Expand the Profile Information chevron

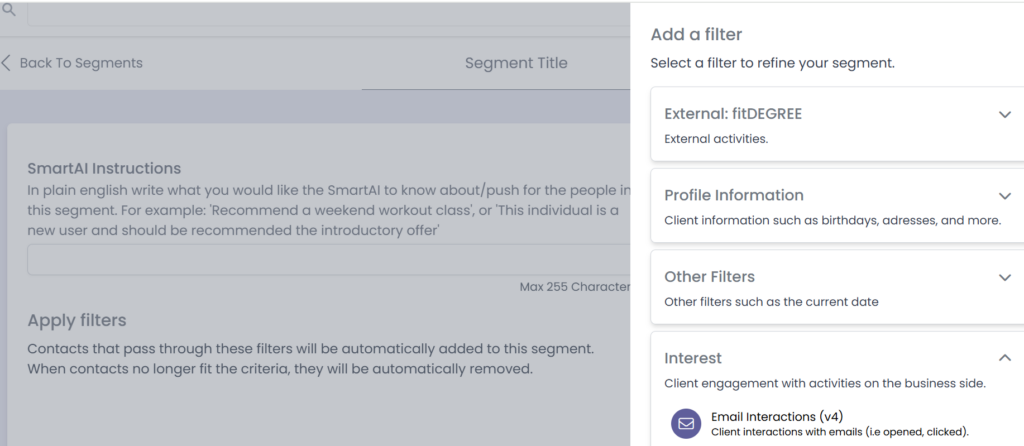[1005, 195]
